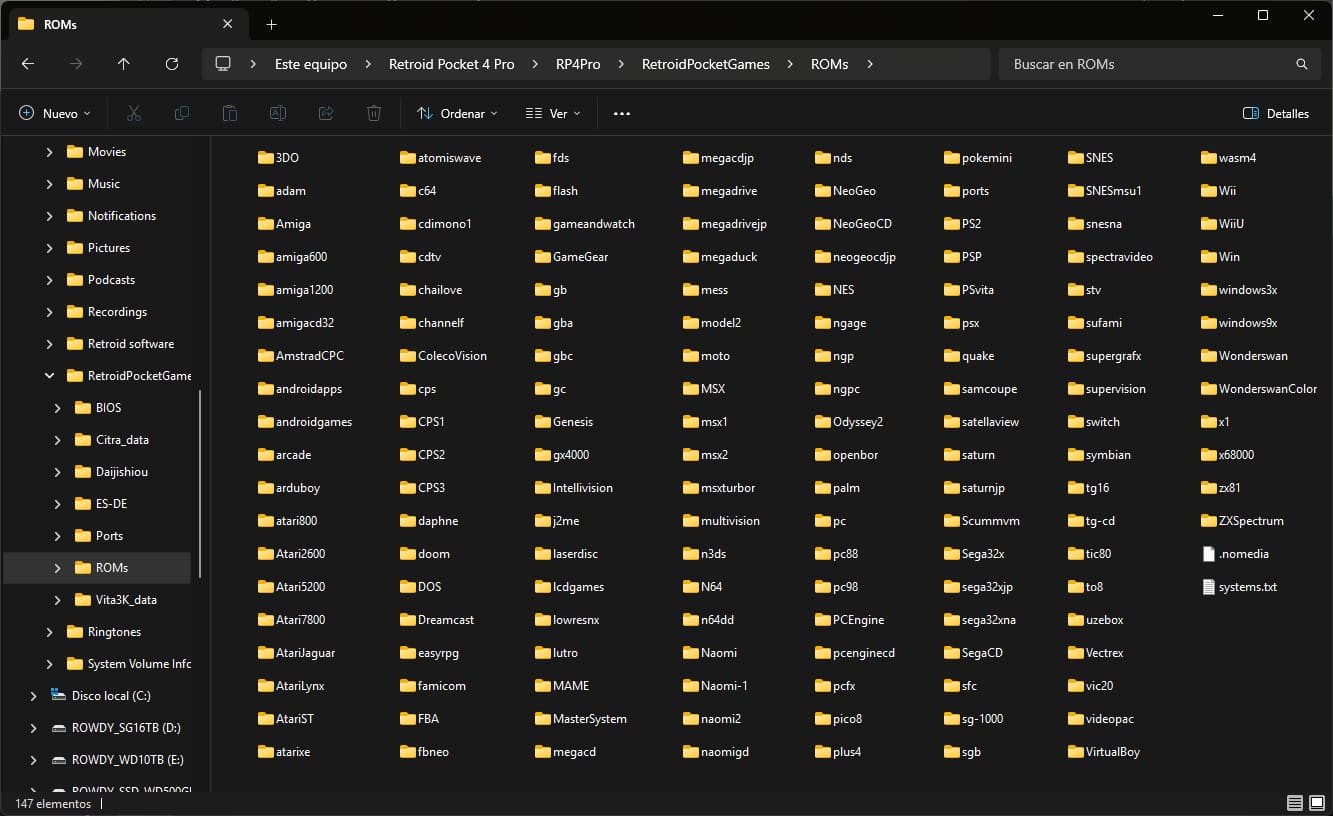Open a new tab with plus button

click(x=271, y=24)
